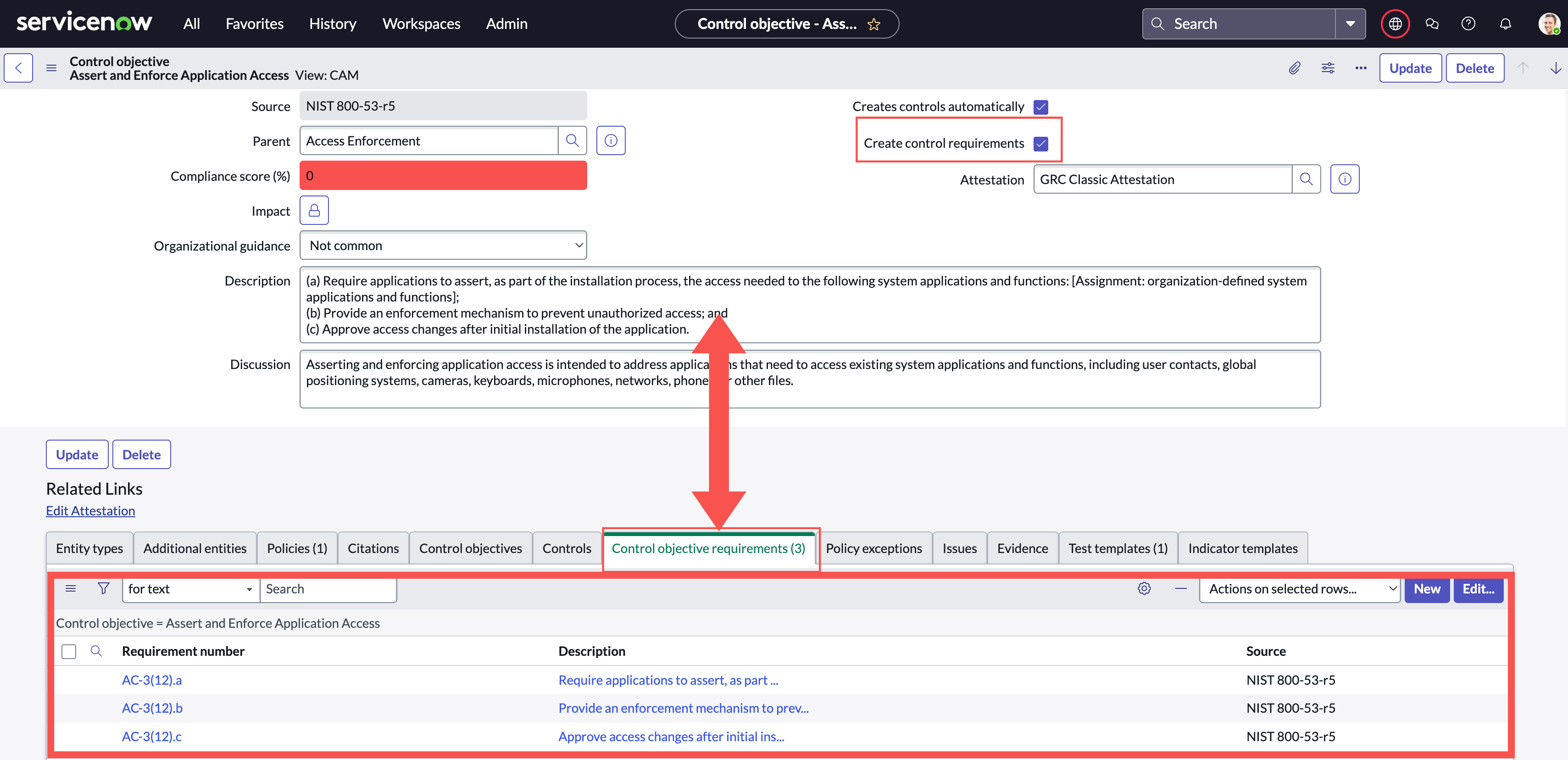
Task: Open the list personalize gear icon
Action: click(1144, 588)
